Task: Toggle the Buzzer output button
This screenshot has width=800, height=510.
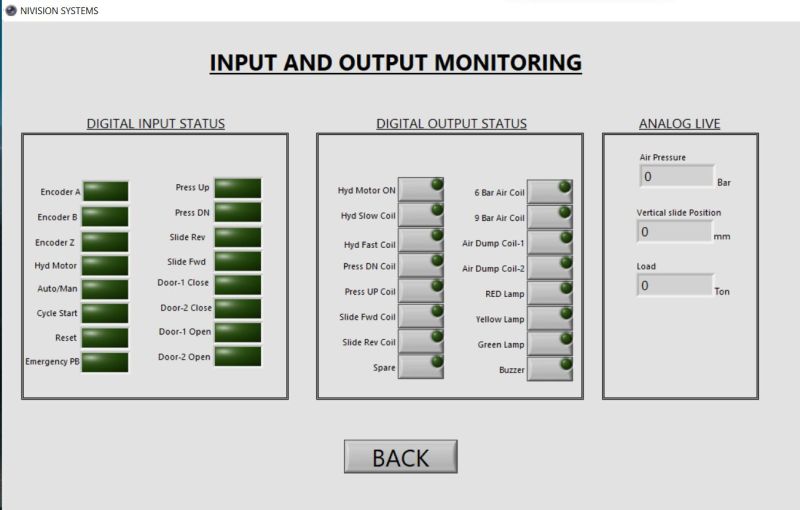Action: pos(550,369)
